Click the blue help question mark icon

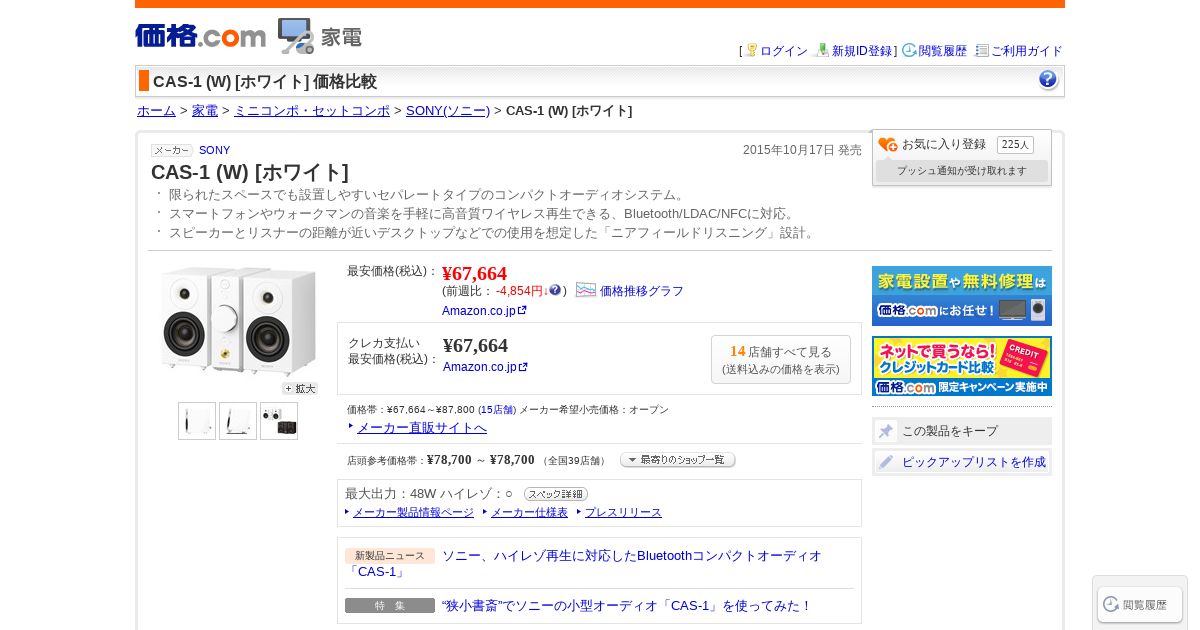tap(1048, 79)
